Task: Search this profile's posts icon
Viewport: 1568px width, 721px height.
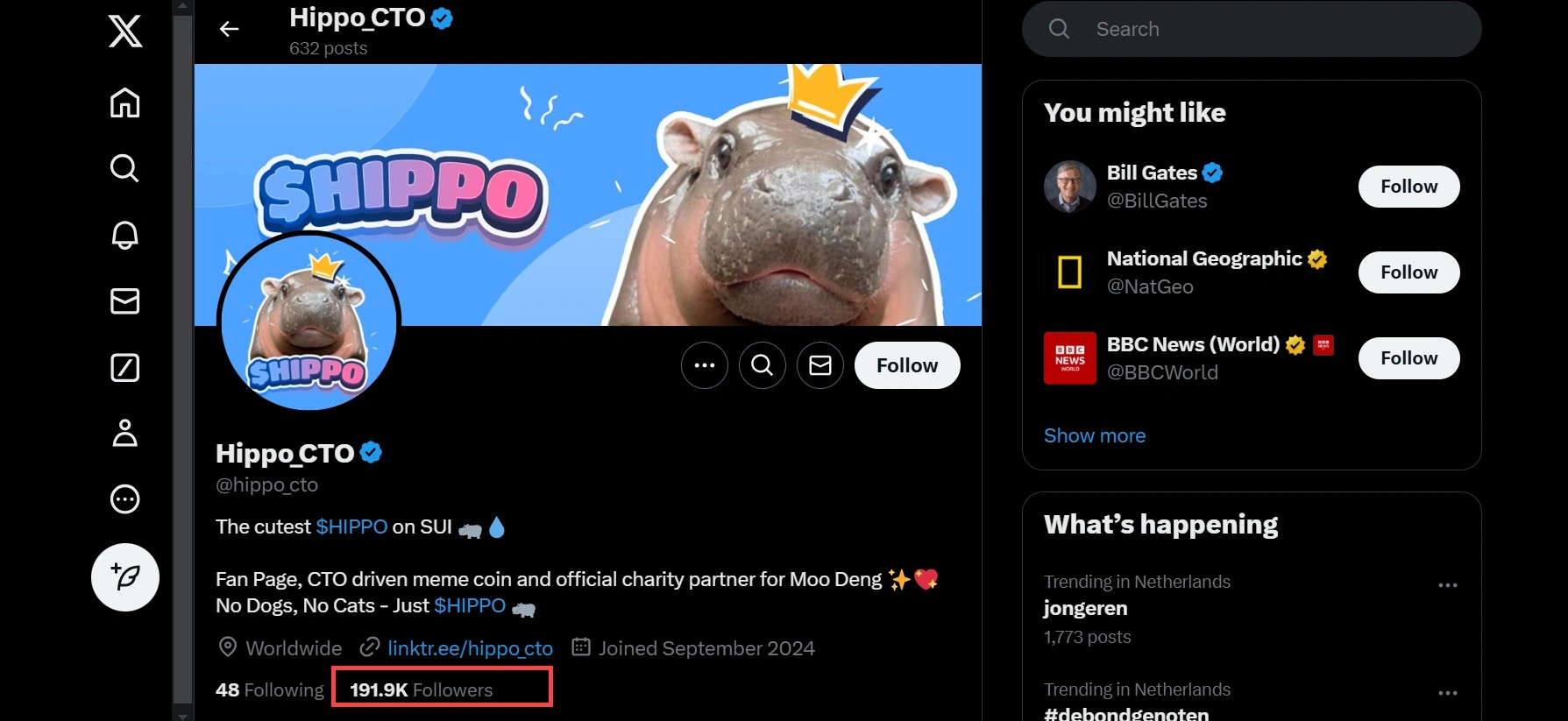Action: tap(763, 365)
